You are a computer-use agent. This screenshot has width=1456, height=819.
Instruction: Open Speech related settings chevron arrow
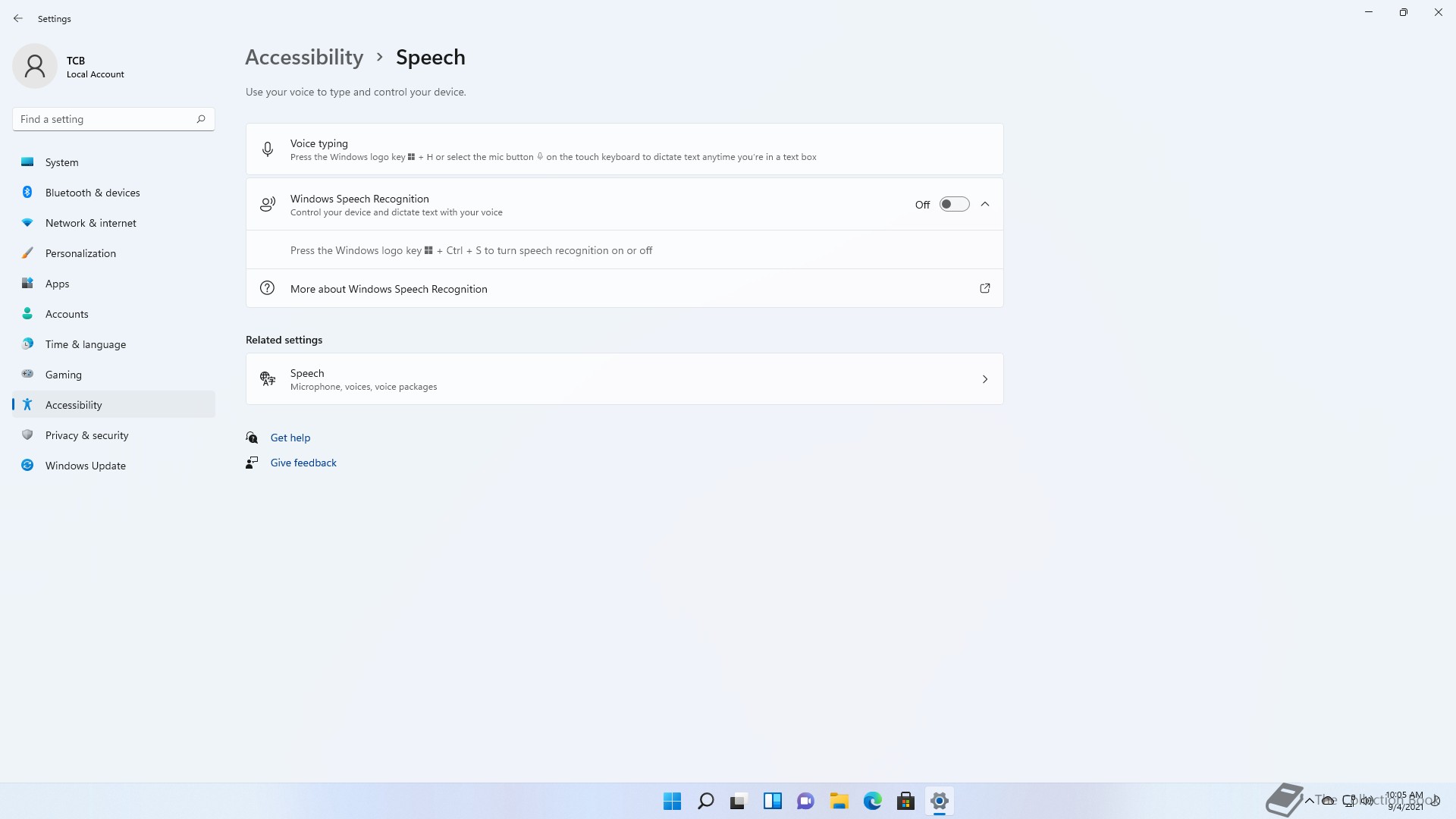click(985, 379)
